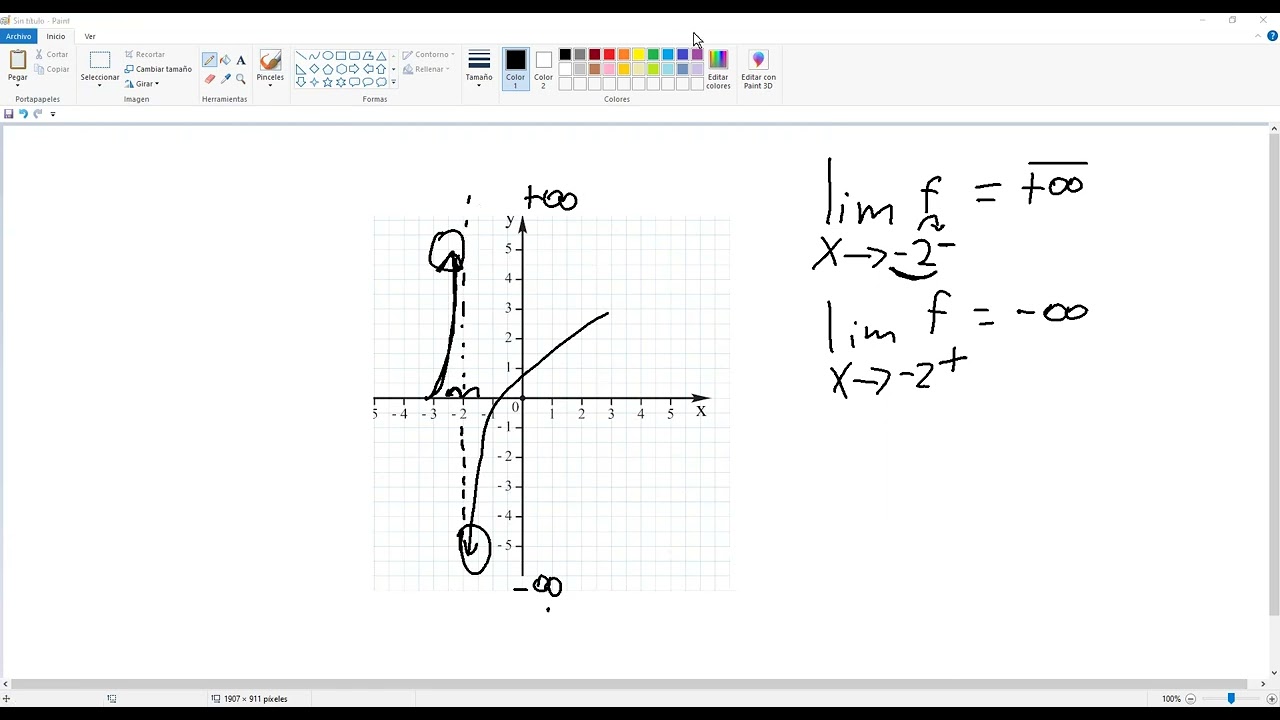Open the Girar rotate dropdown
The height and width of the screenshot is (720, 1280).
[x=142, y=84]
